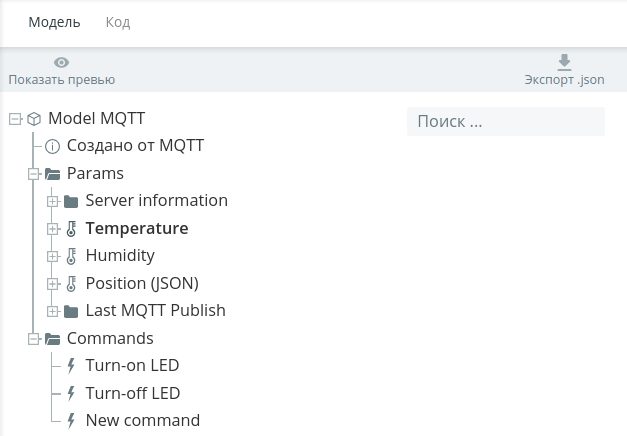Image resolution: width=627 pixels, height=436 pixels.
Task: Open the Модель tab
Action: pos(54,22)
